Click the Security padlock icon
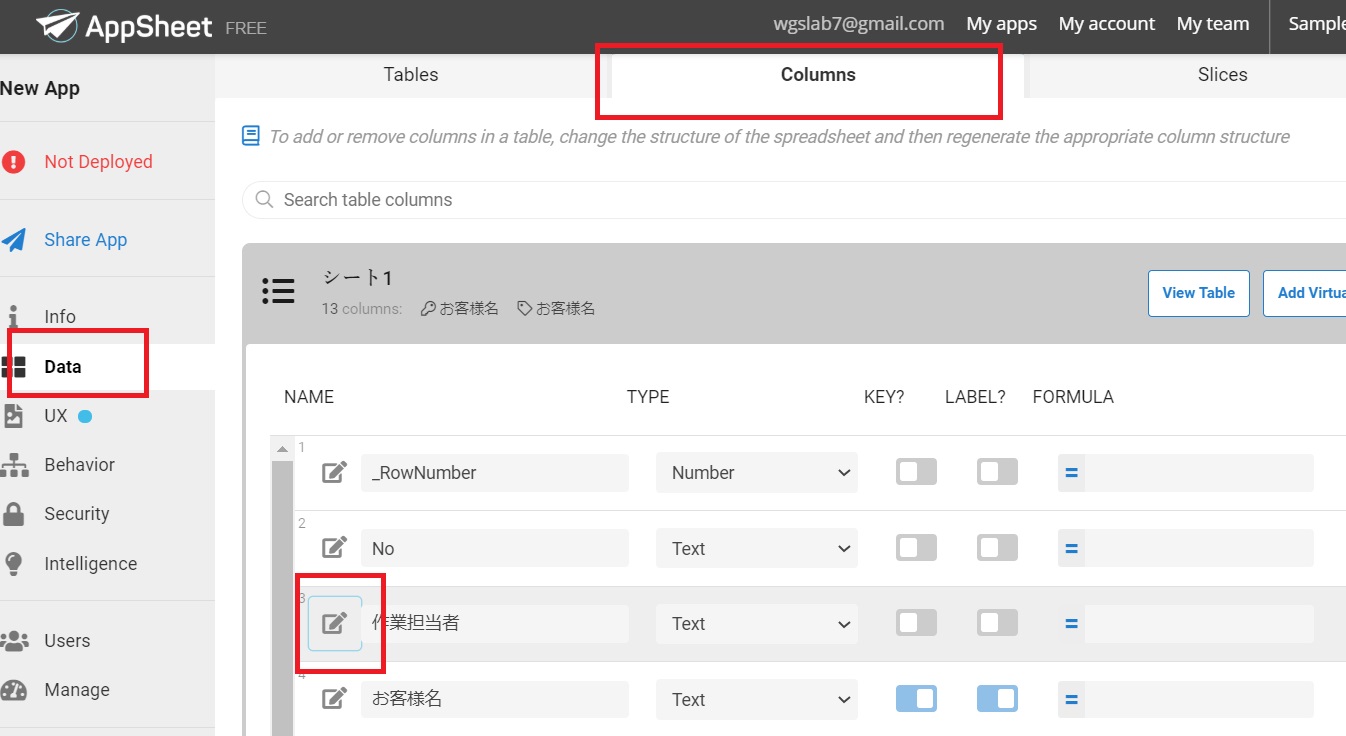 tap(13, 514)
